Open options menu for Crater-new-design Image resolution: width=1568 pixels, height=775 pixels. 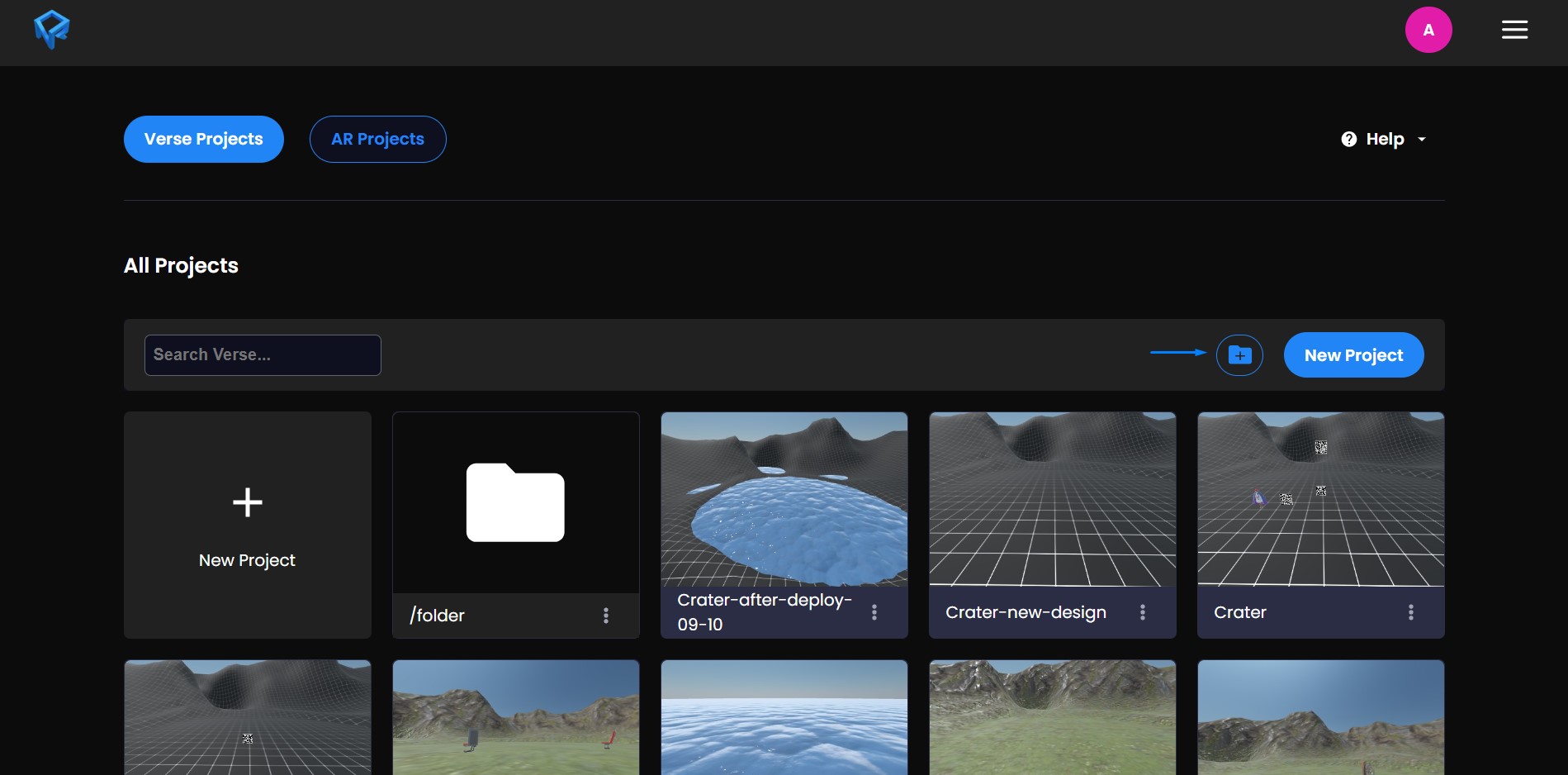point(1143,612)
